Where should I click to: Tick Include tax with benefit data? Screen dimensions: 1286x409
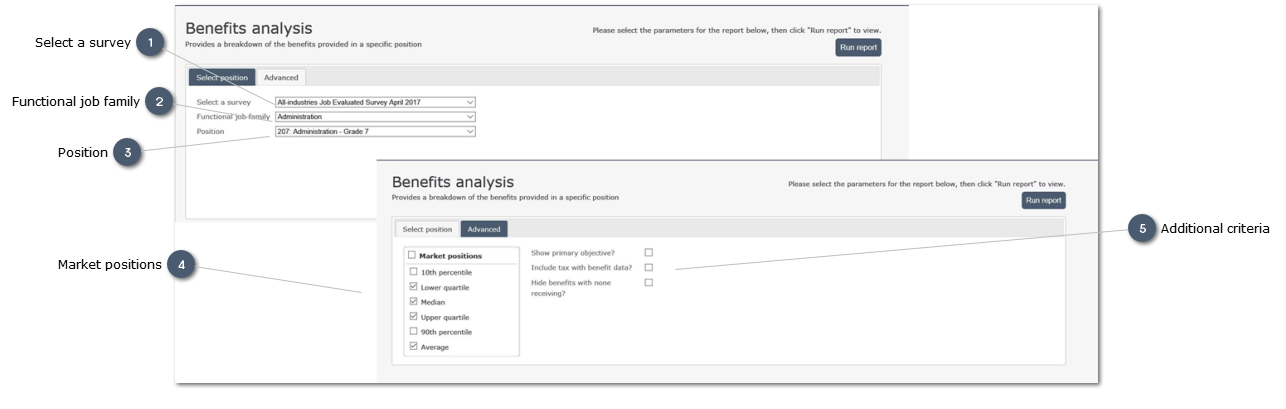point(648,268)
